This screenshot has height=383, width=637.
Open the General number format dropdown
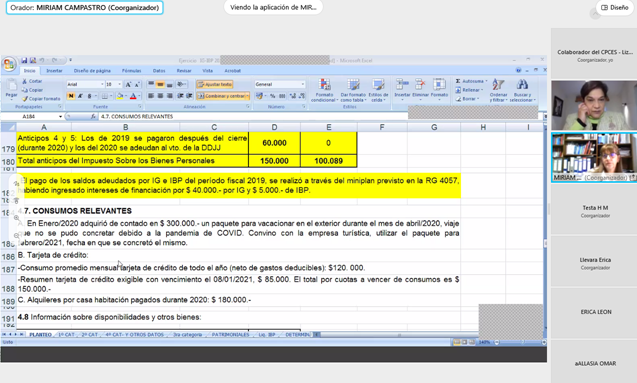coord(303,84)
